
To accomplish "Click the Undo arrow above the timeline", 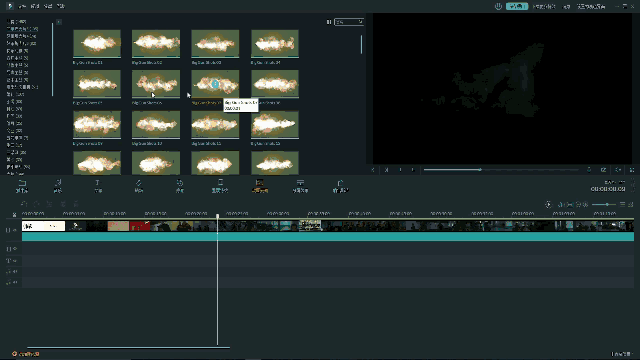I will [24, 204].
